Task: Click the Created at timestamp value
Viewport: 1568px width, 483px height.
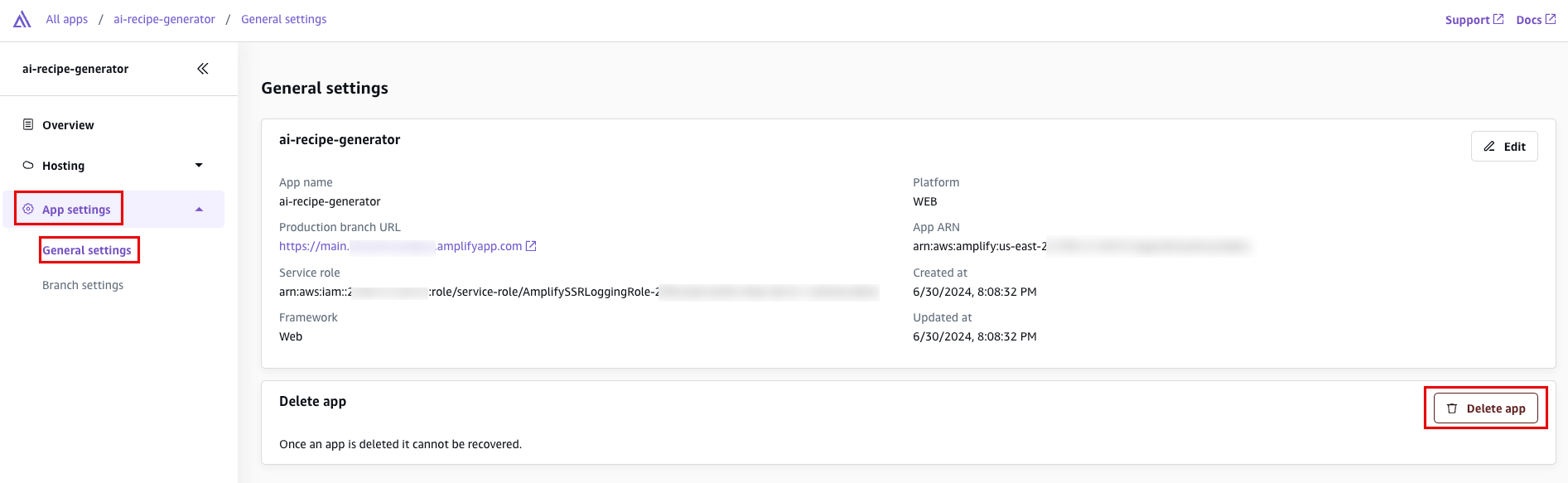Action: pyautogui.click(x=975, y=292)
